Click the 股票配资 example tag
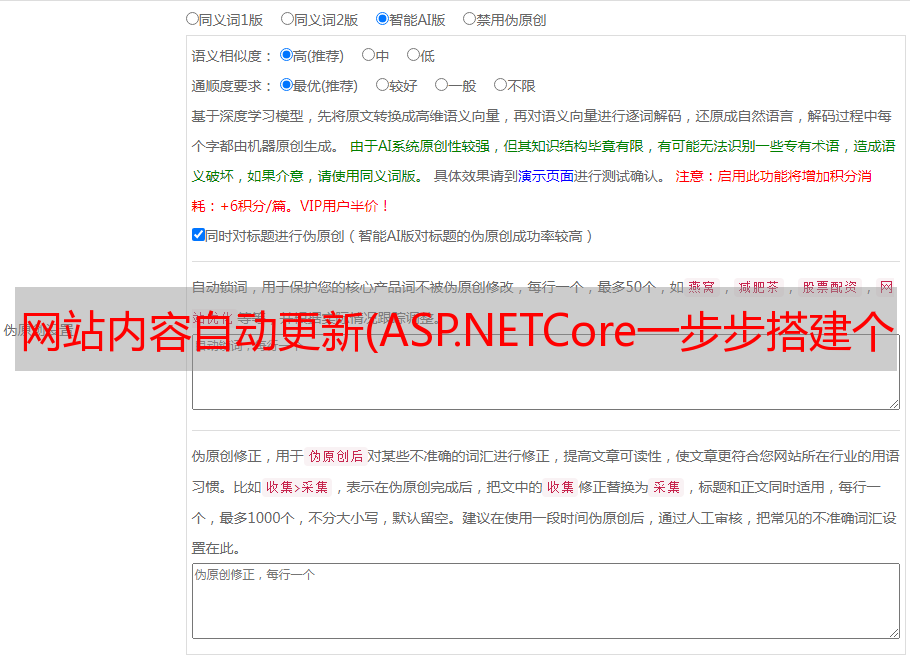This screenshot has width=911, height=658. coord(830,287)
